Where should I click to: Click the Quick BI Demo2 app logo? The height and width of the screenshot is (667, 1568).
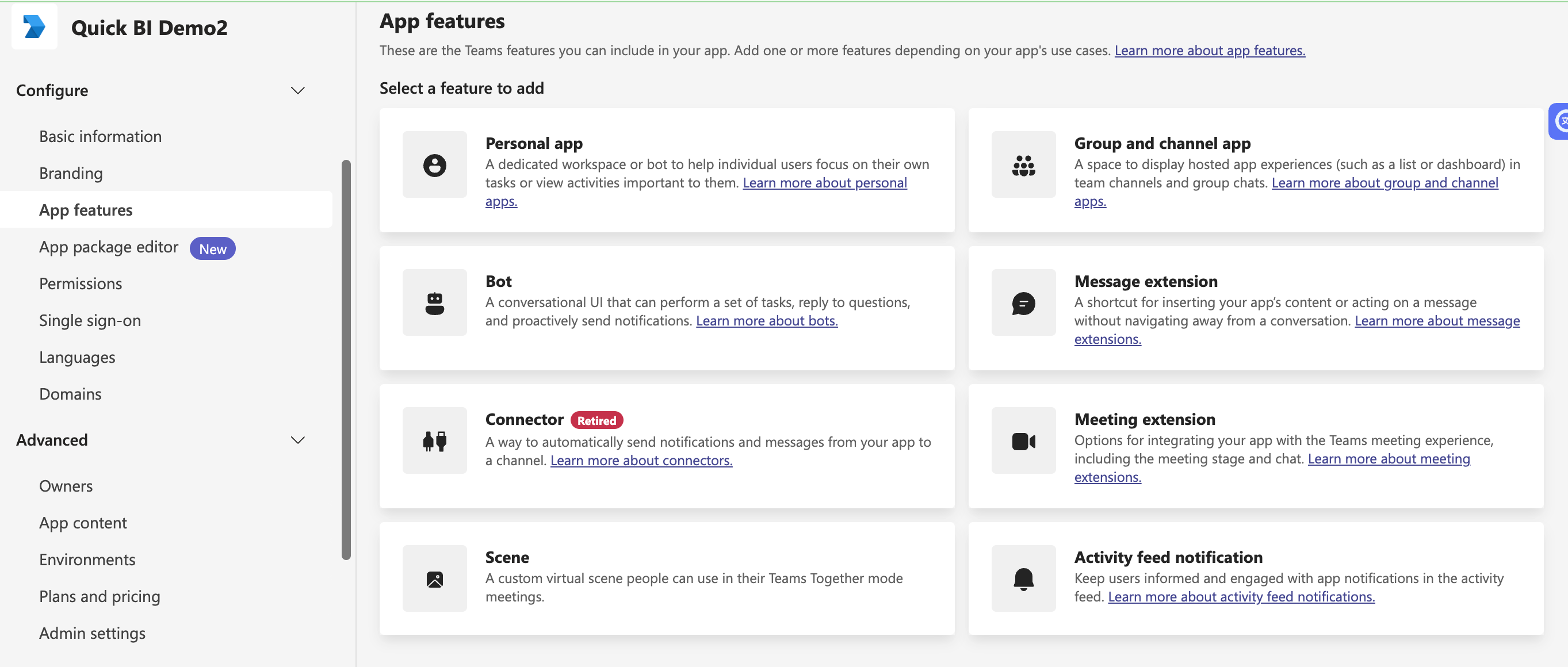[34, 27]
